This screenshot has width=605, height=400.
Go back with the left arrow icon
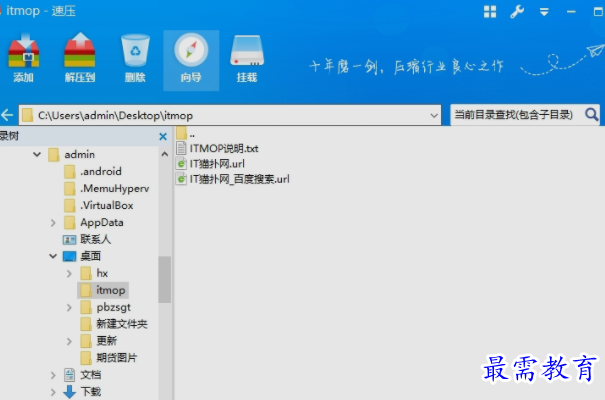point(7,115)
